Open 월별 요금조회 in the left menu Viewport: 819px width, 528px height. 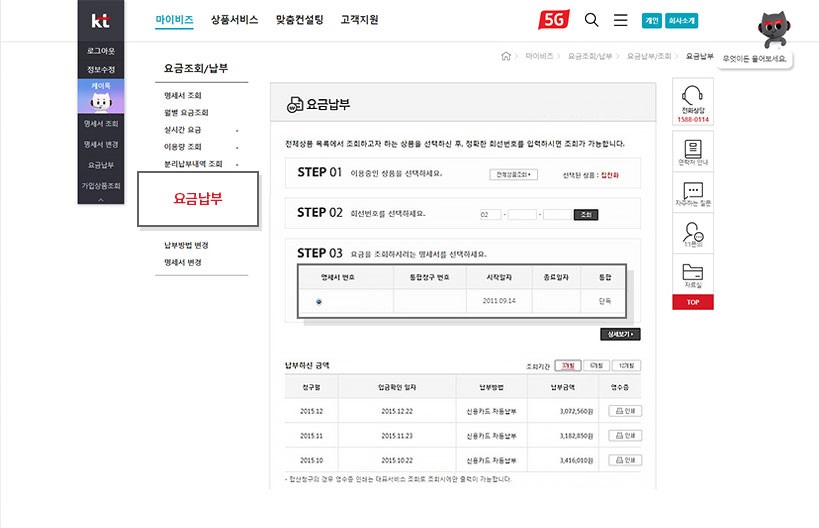[186, 113]
